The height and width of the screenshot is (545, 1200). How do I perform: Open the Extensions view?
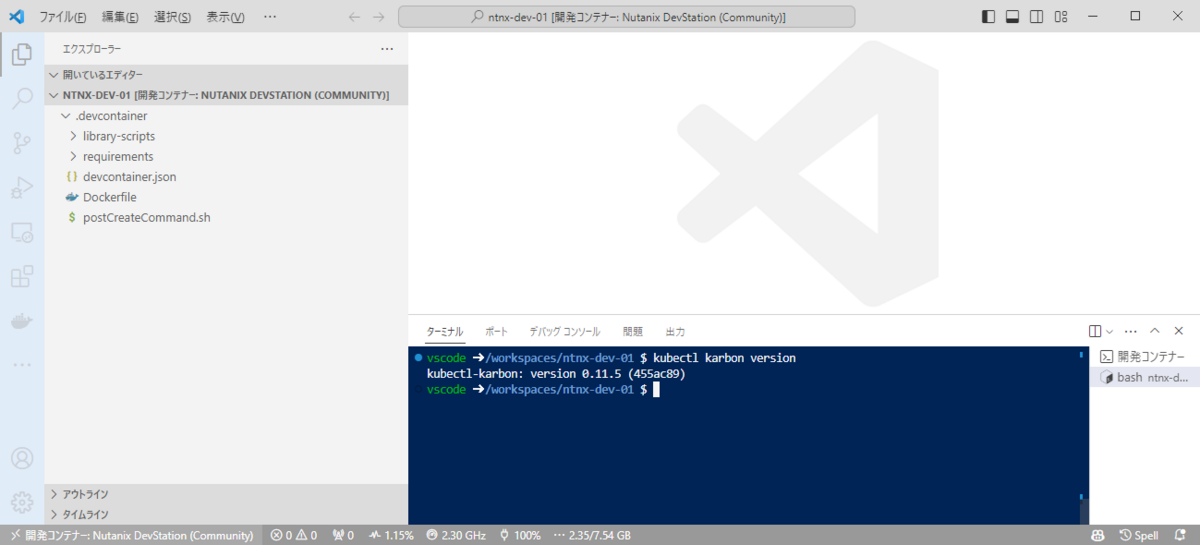[21, 276]
